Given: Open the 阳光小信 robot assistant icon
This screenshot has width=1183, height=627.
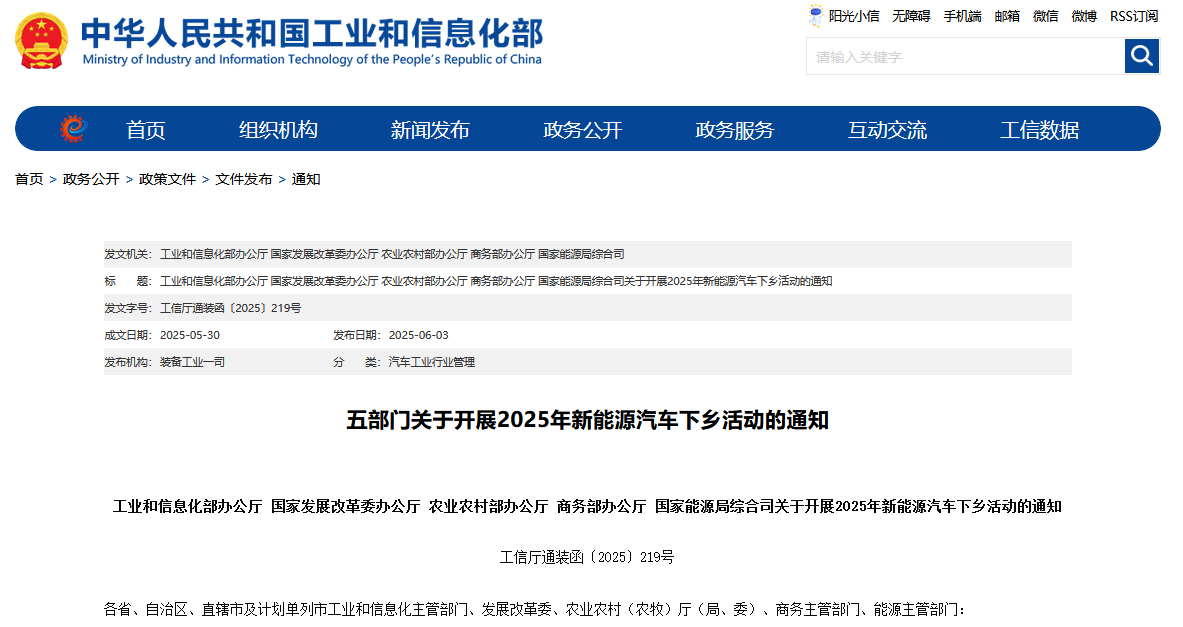Looking at the screenshot, I should (x=816, y=16).
